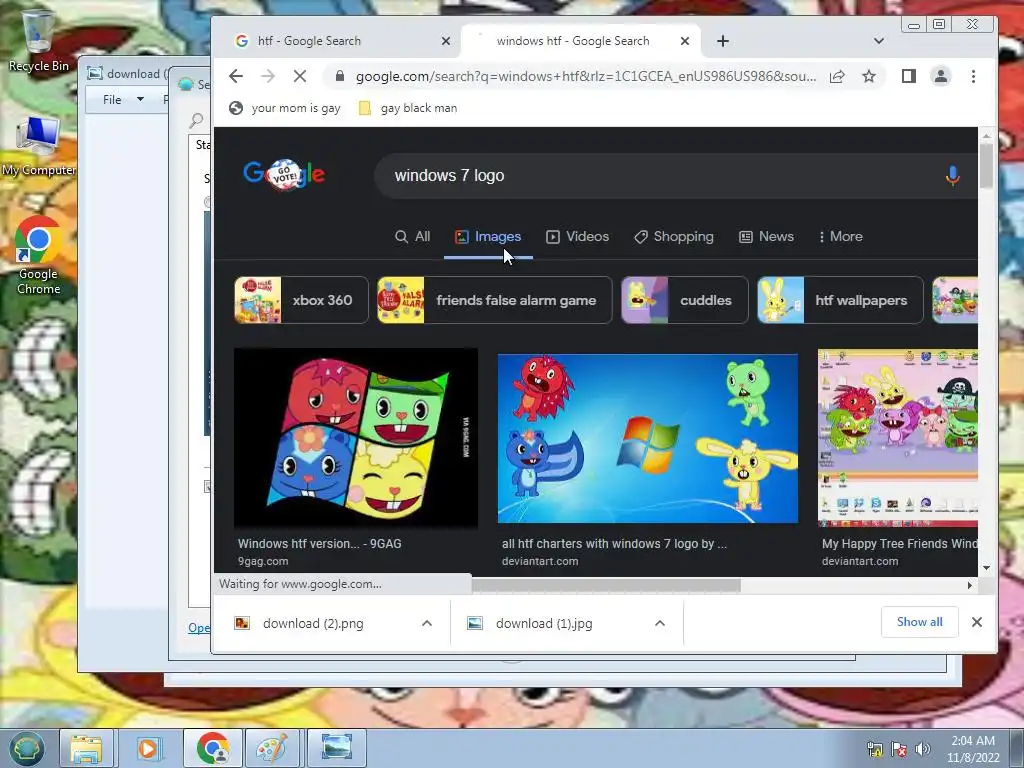Switch to the All search results tab
This screenshot has width=1024, height=768.
click(412, 236)
